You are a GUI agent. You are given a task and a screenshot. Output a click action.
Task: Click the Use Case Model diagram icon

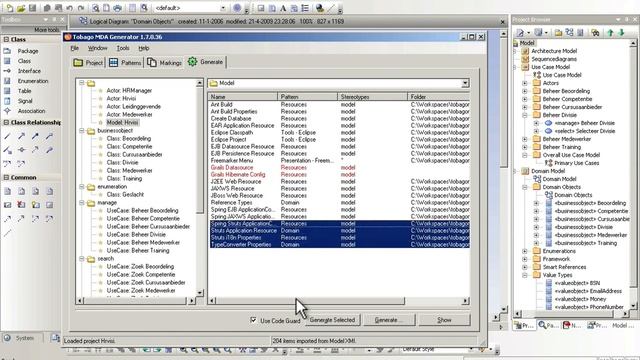tap(537, 75)
